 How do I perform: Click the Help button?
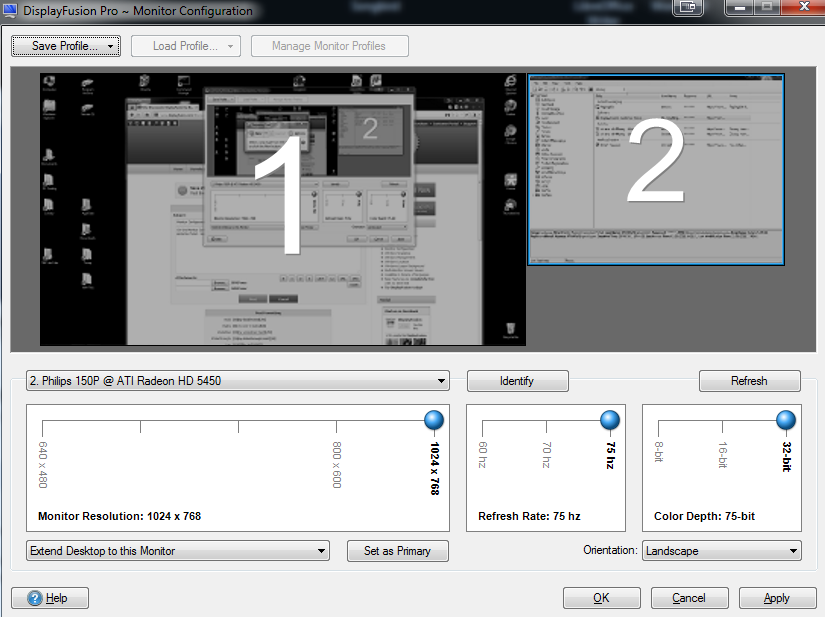click(x=50, y=598)
